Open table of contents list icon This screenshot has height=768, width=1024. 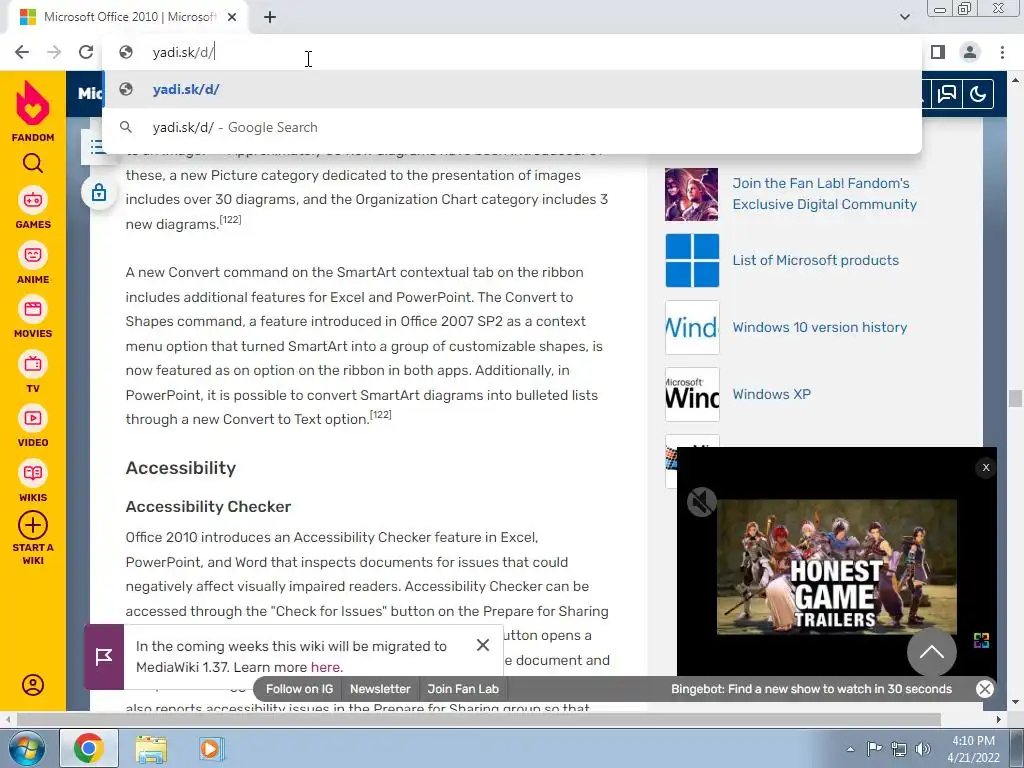coord(97,147)
